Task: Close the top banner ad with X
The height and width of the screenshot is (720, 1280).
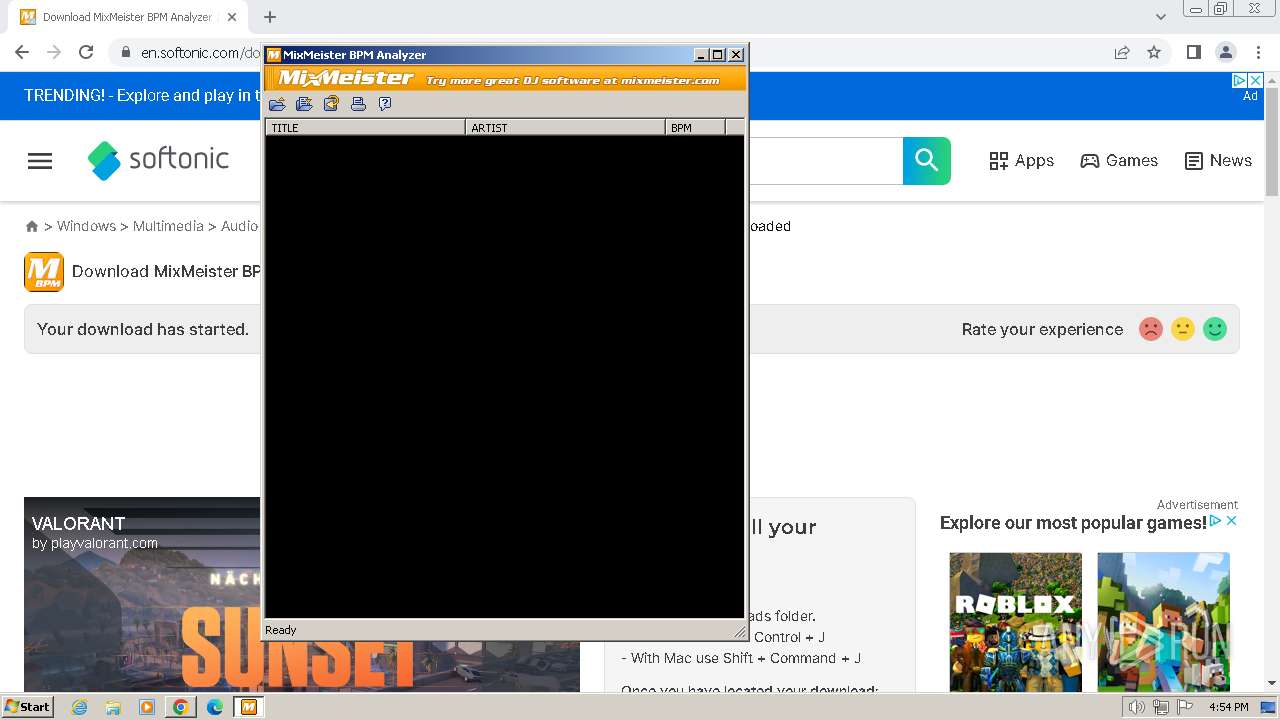Action: [1256, 80]
